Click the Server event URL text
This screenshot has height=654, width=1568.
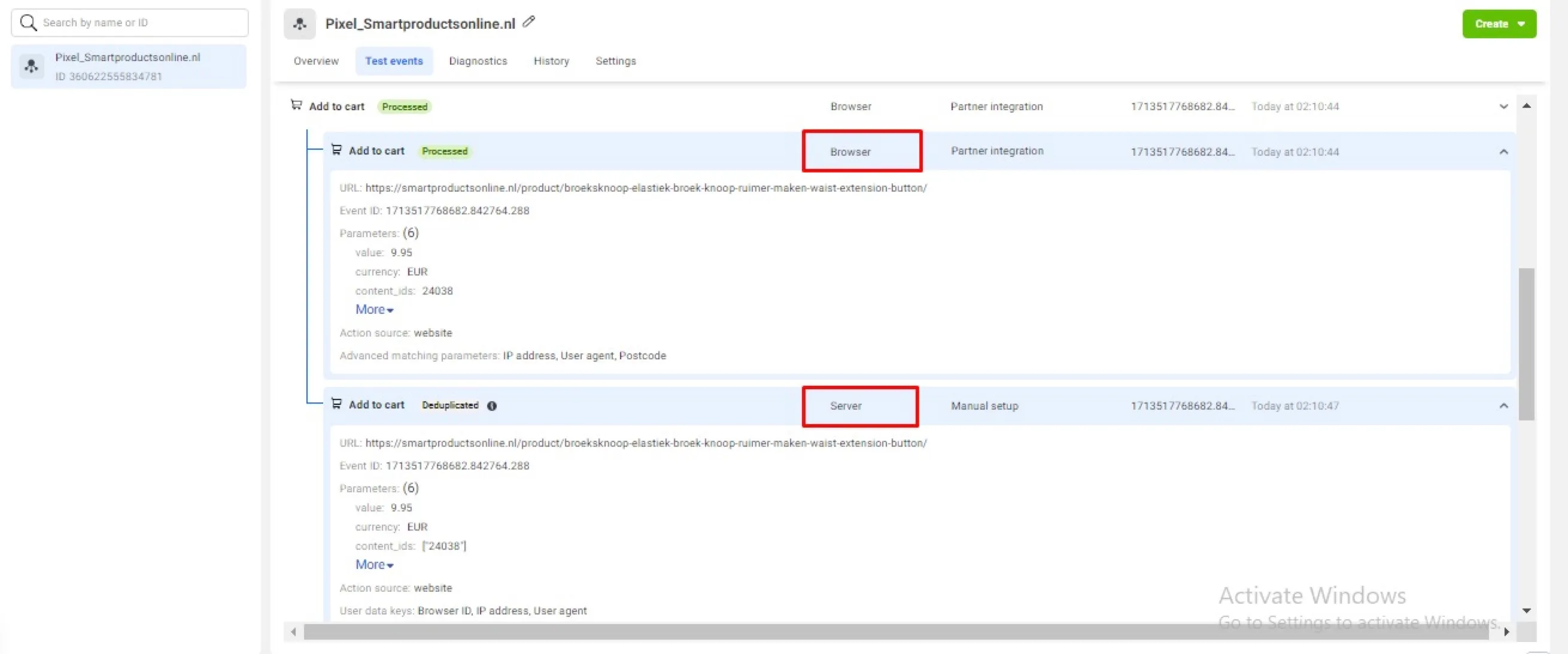(646, 443)
